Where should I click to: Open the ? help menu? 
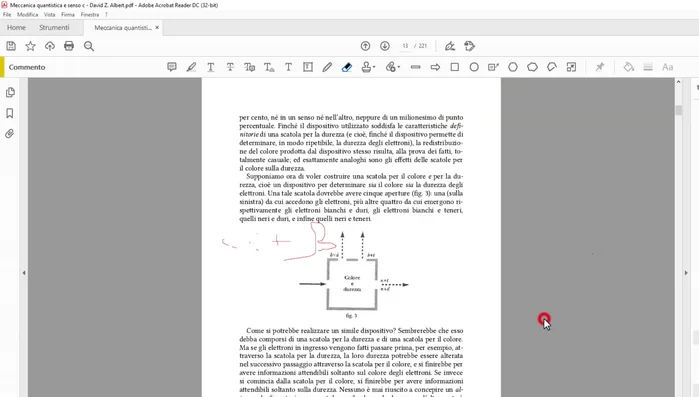coord(106,14)
